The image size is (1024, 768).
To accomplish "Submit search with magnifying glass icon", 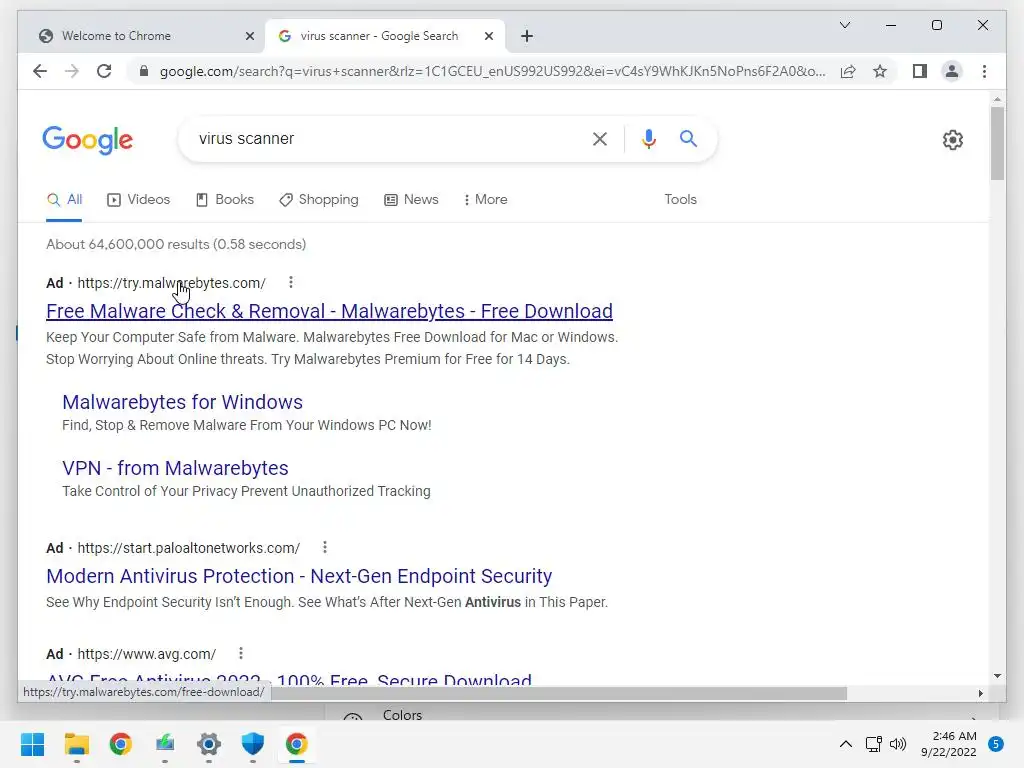I will click(x=688, y=138).
